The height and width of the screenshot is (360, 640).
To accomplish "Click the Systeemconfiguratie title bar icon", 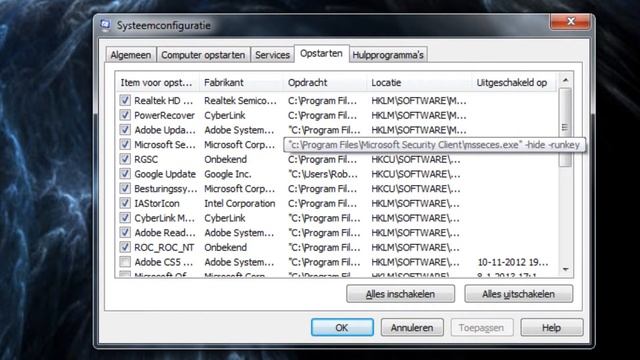I will click(x=106, y=25).
